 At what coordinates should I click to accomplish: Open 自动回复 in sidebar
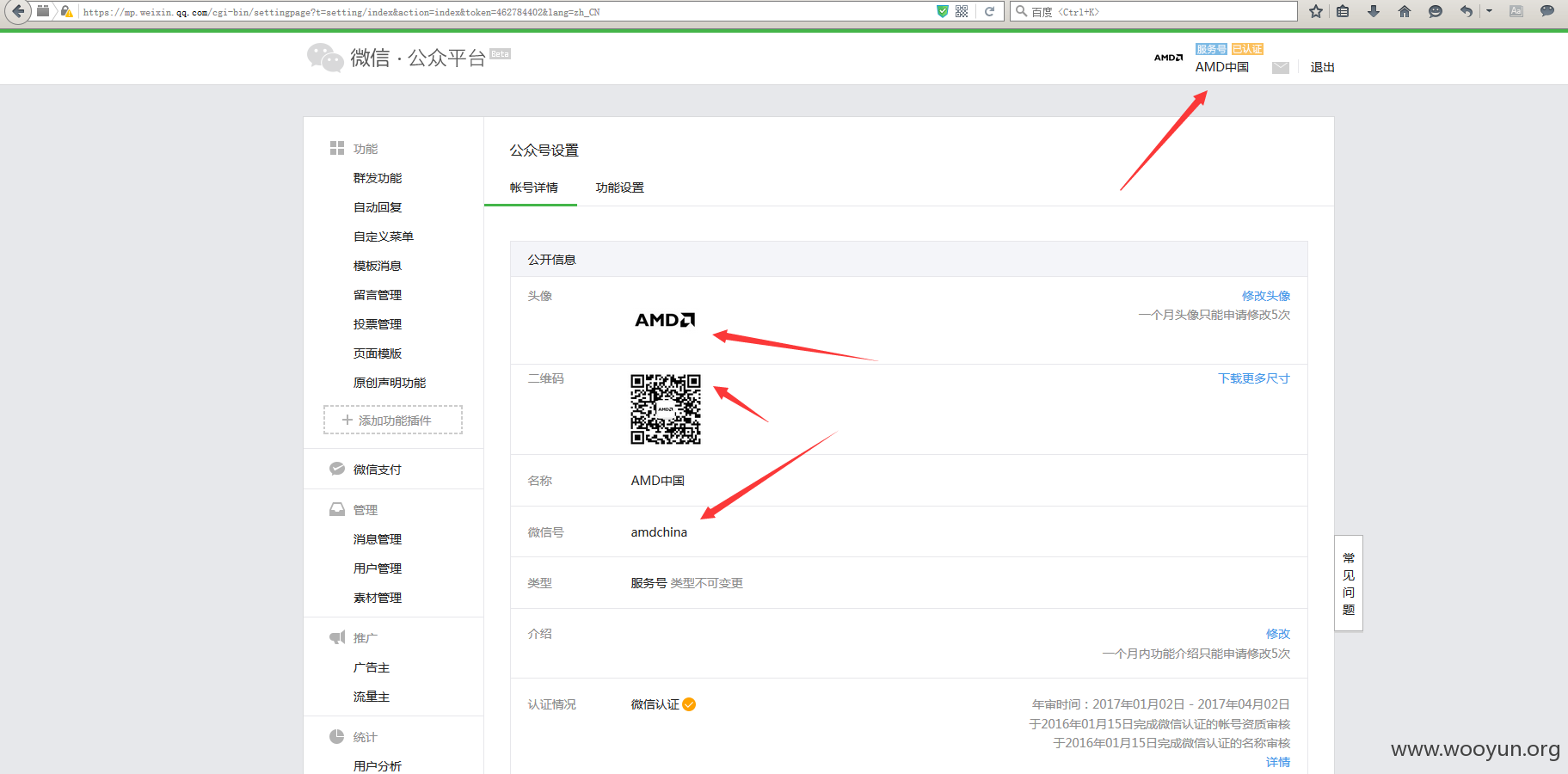(378, 207)
